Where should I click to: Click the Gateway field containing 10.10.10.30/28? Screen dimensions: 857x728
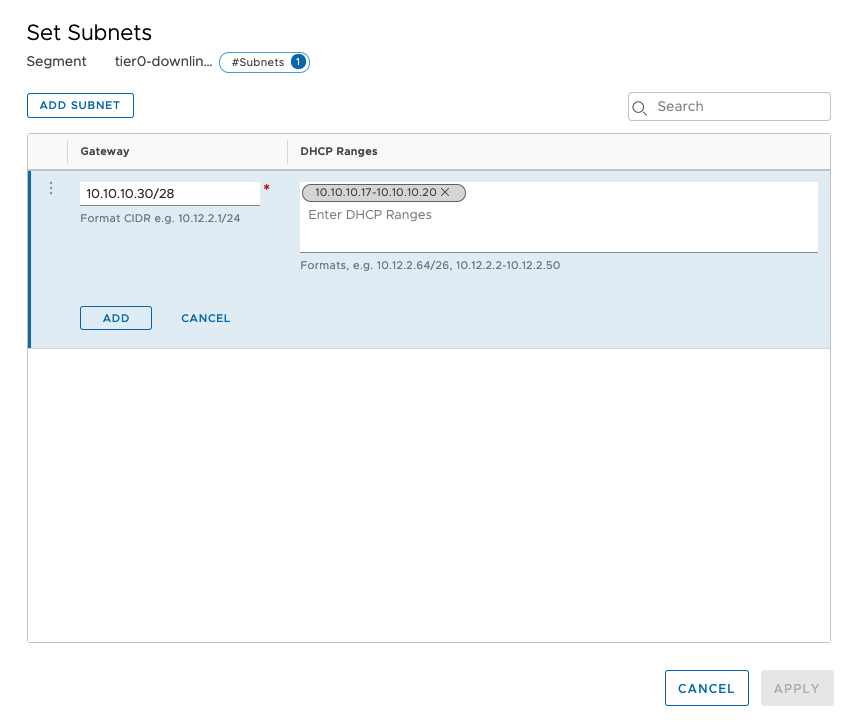pyautogui.click(x=169, y=193)
